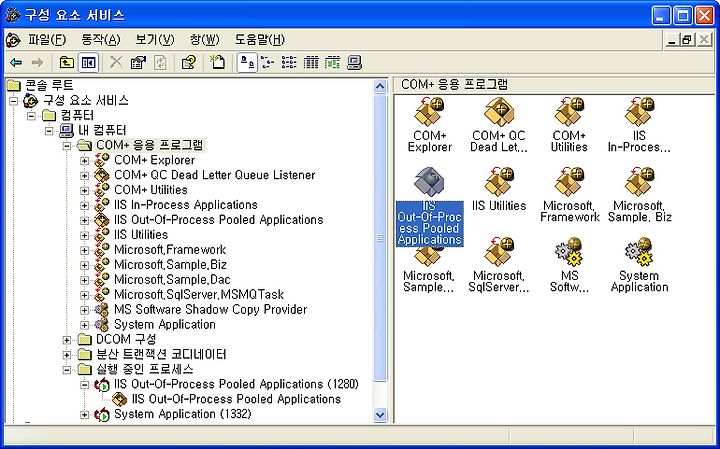
Task: Expand the DCOM 구성 folder
Action: pos(67,340)
